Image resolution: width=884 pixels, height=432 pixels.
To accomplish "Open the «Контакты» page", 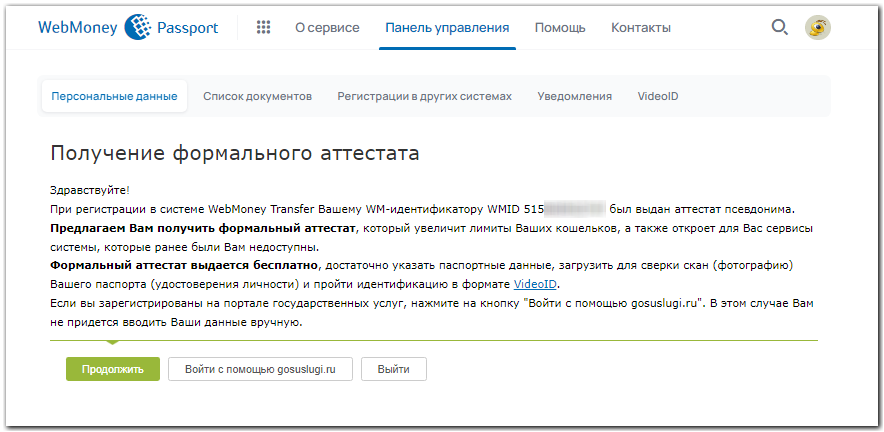I will pyautogui.click(x=641, y=27).
